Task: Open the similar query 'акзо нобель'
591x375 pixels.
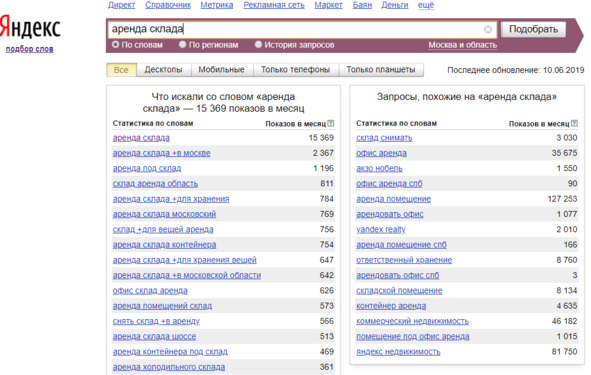Action: tap(380, 168)
